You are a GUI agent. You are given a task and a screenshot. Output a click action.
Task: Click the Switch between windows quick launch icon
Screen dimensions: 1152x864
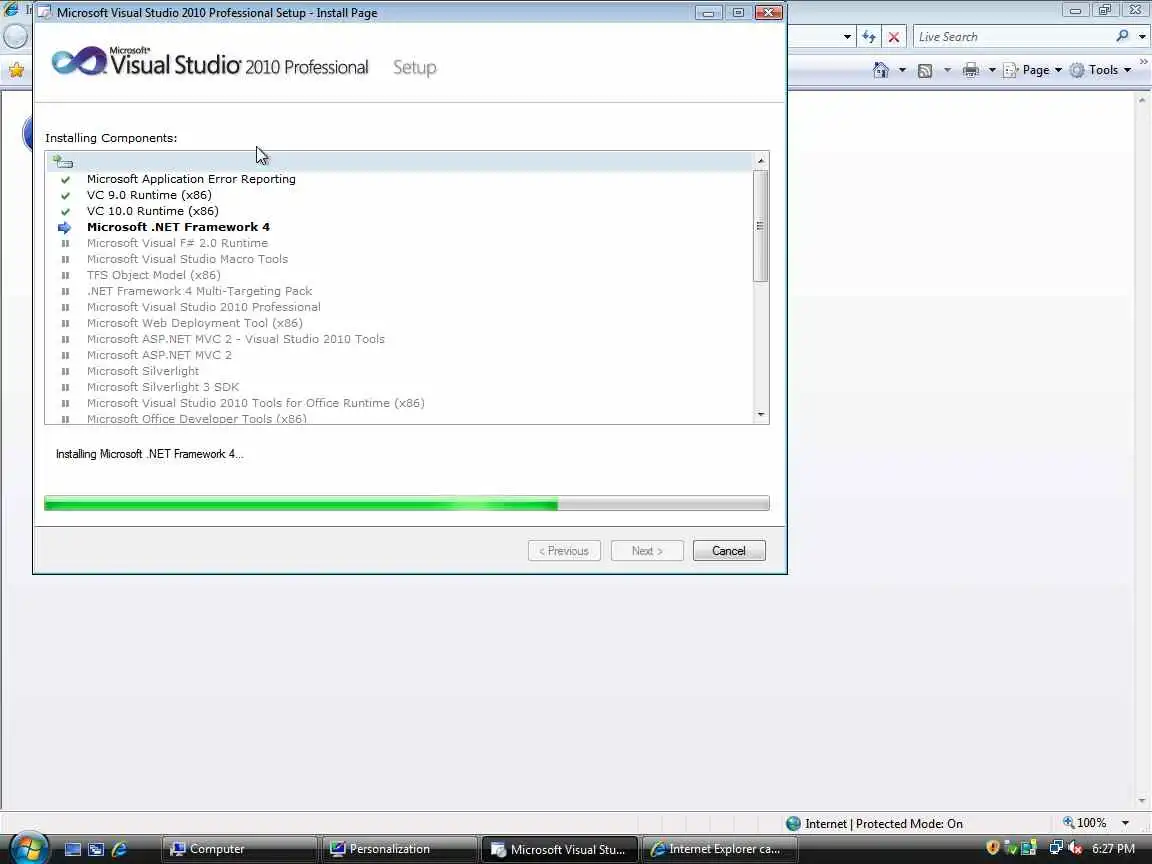tap(96, 849)
